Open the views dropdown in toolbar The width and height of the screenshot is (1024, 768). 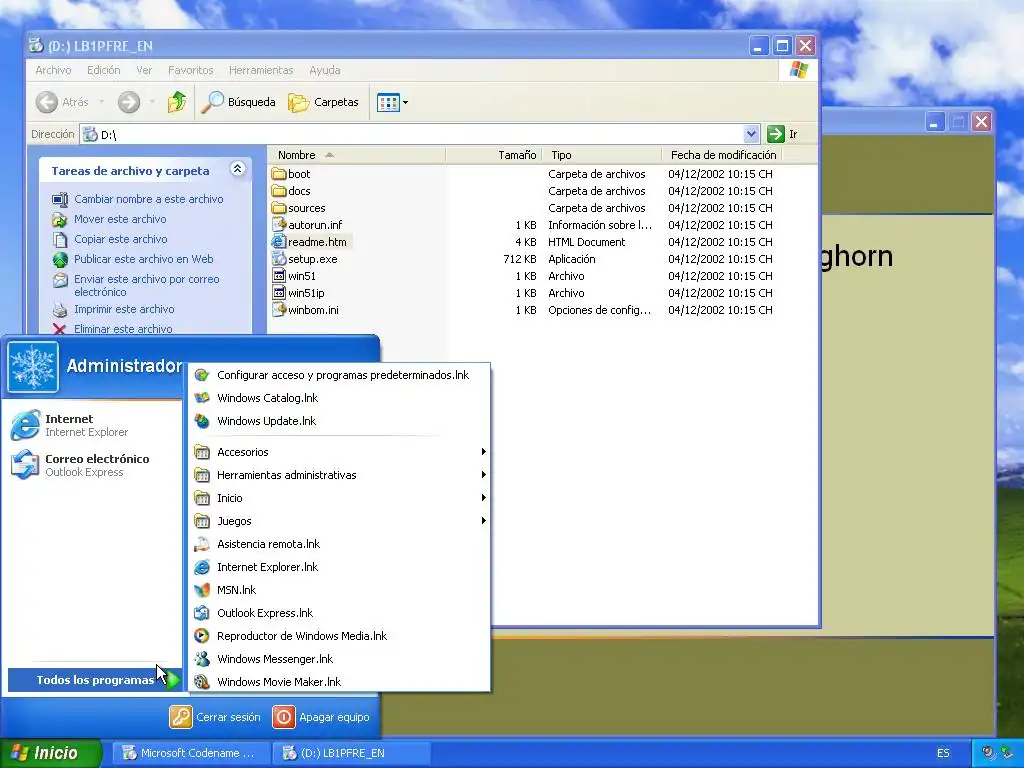pos(392,102)
